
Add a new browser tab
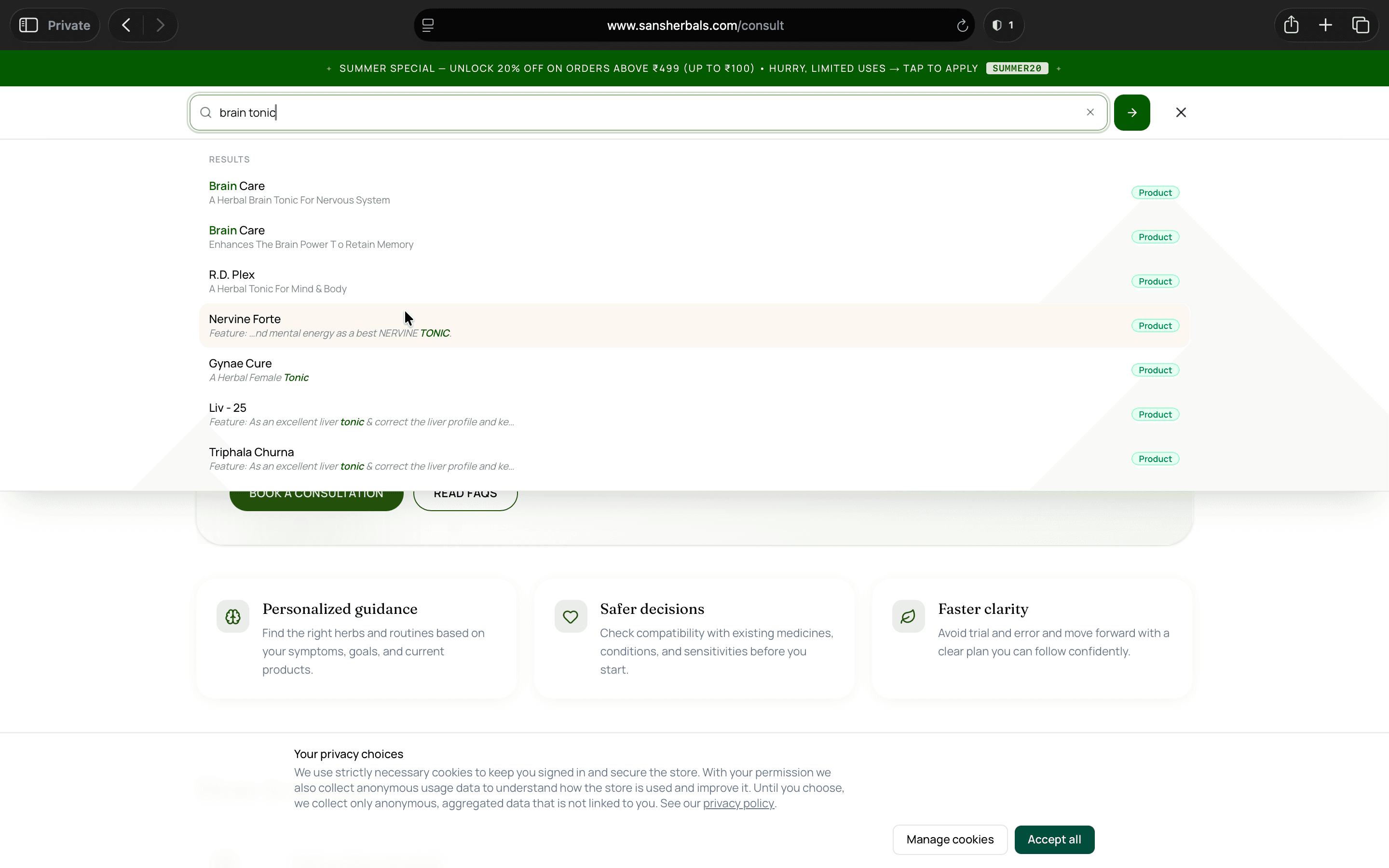click(1325, 25)
